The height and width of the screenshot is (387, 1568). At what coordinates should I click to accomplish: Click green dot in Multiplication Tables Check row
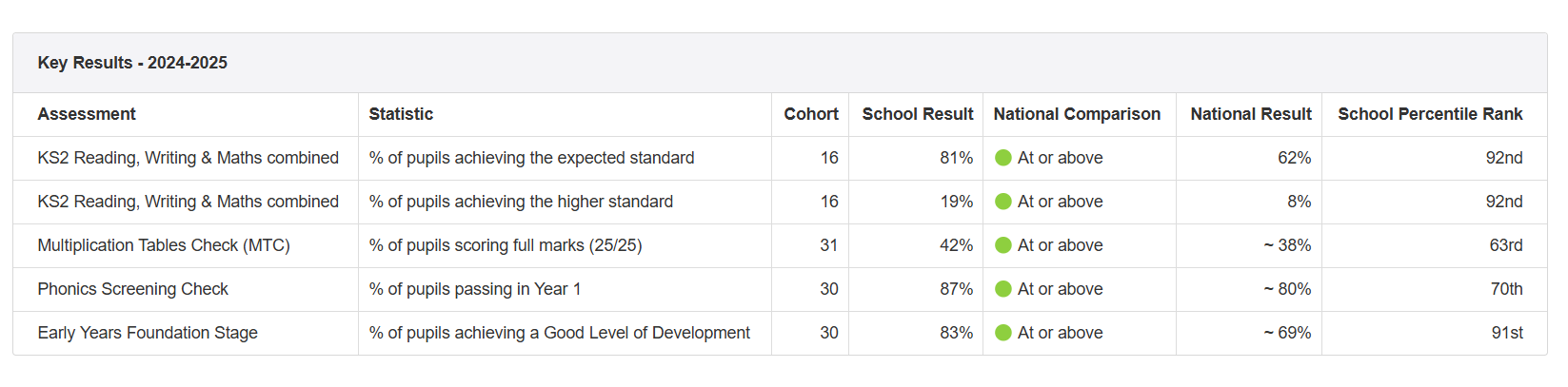pos(1002,245)
